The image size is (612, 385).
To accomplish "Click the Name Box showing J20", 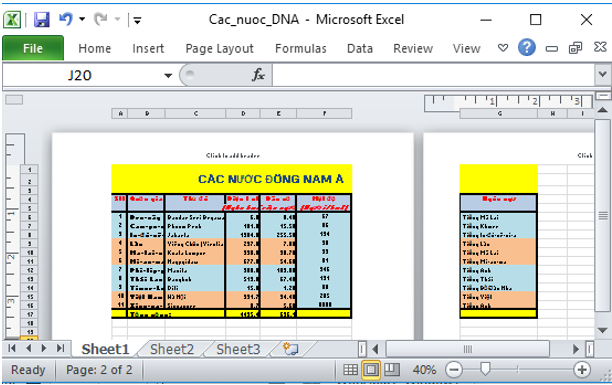I will [x=80, y=75].
